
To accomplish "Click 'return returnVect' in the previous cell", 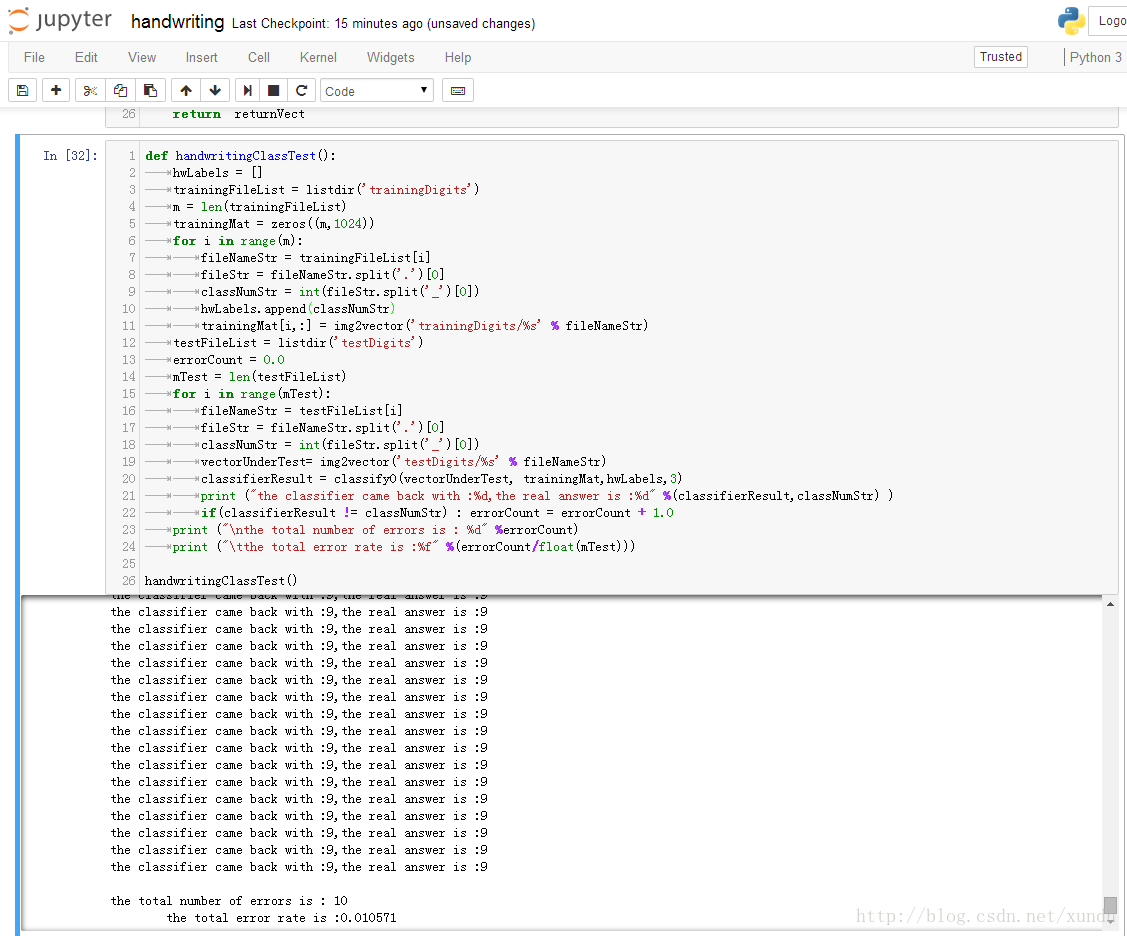I will pyautogui.click(x=239, y=114).
